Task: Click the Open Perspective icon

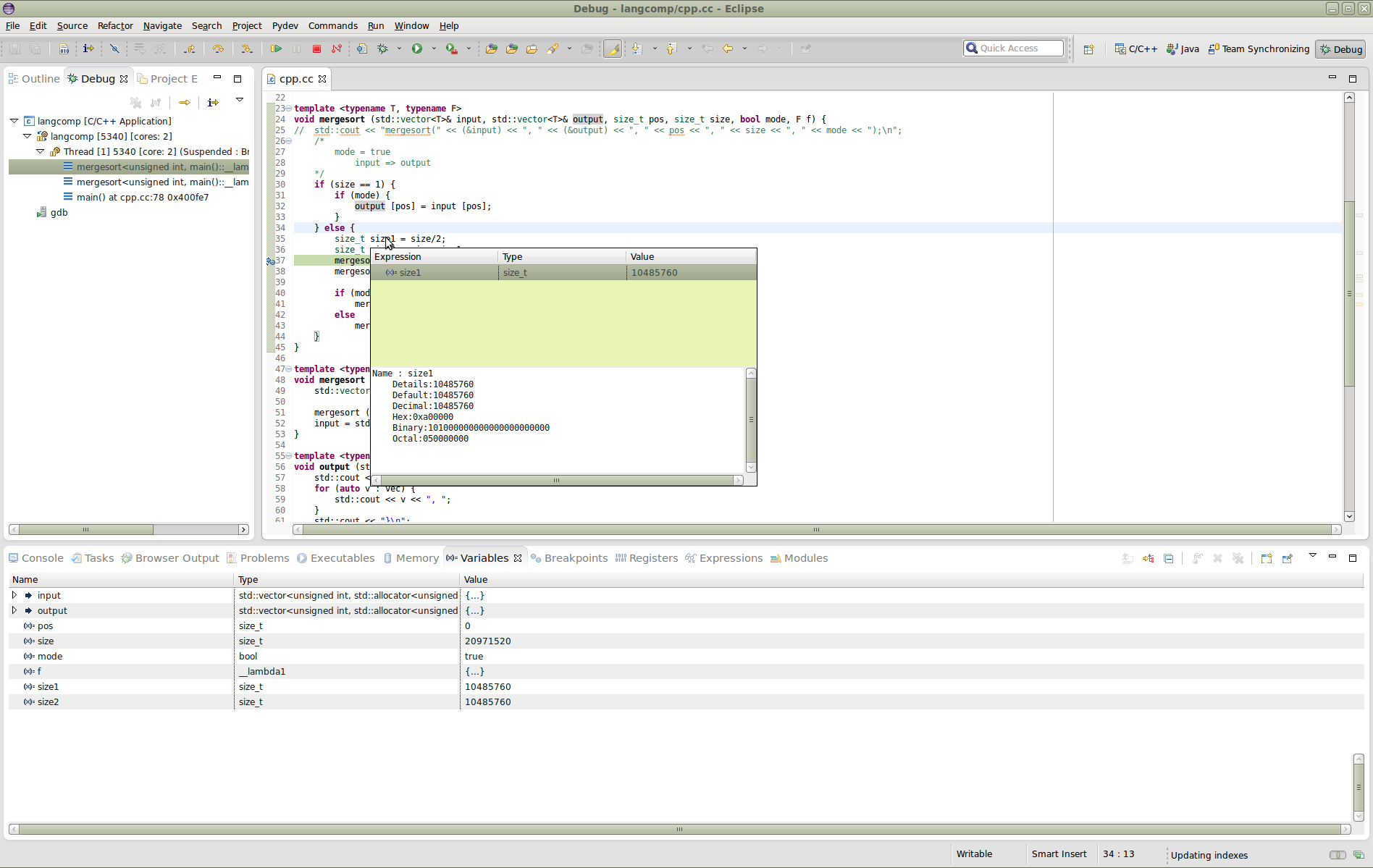Action: [1088, 49]
